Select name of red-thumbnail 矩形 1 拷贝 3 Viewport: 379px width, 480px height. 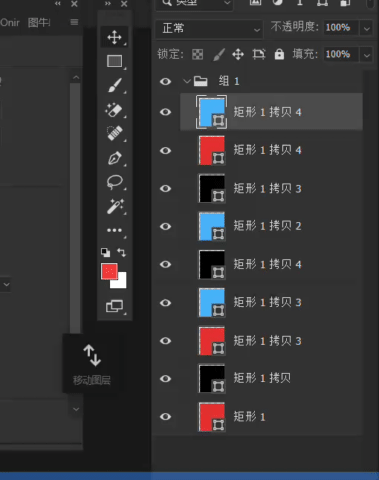pos(267,341)
